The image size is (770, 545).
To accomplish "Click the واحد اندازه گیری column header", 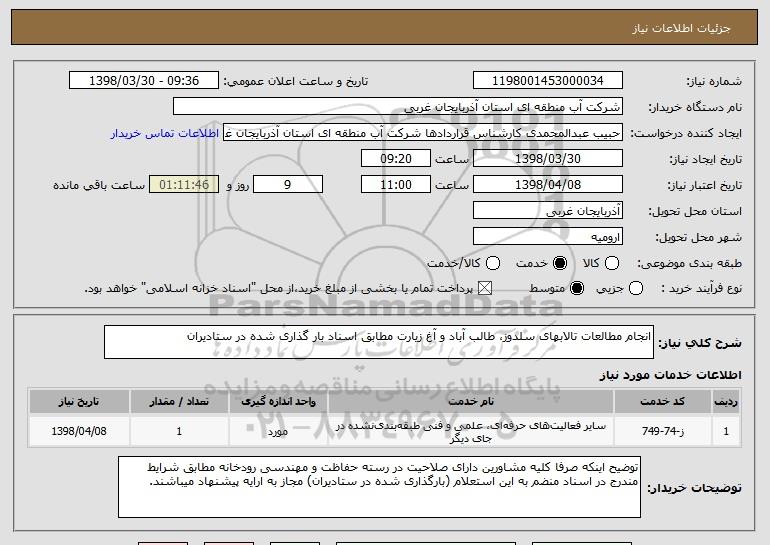I will click(x=278, y=402).
